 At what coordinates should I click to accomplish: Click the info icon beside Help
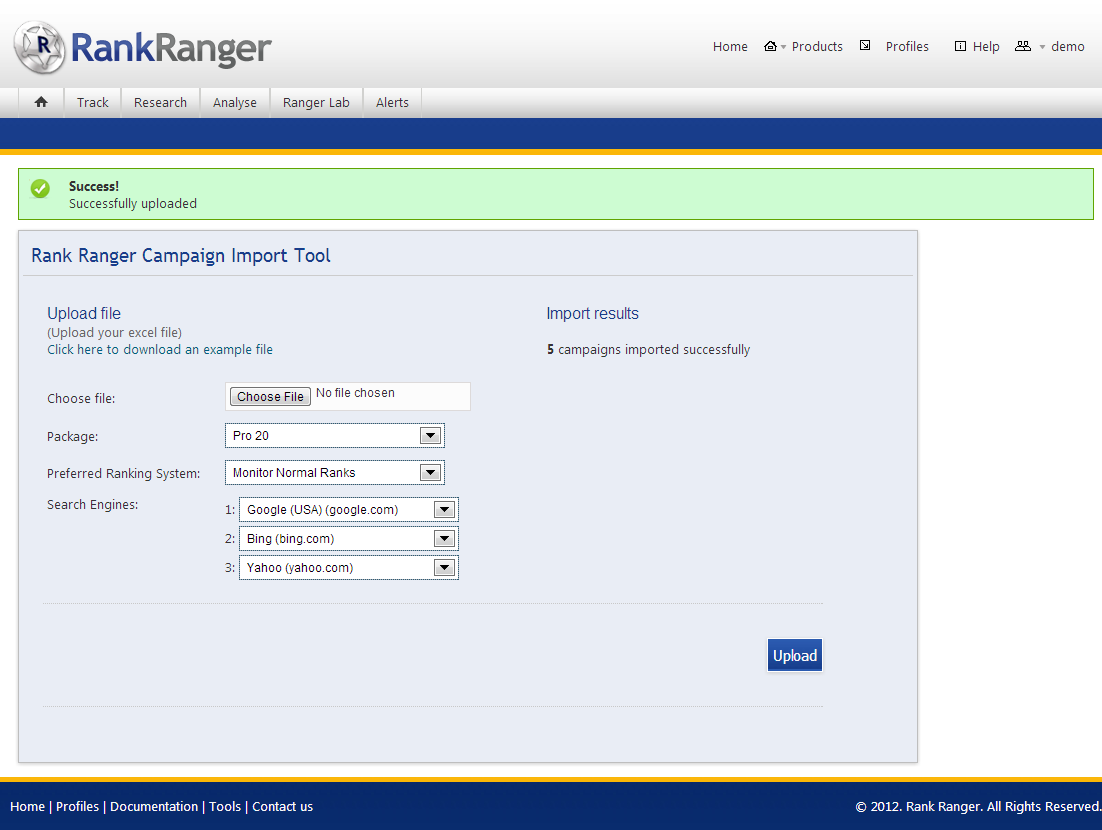tap(960, 46)
